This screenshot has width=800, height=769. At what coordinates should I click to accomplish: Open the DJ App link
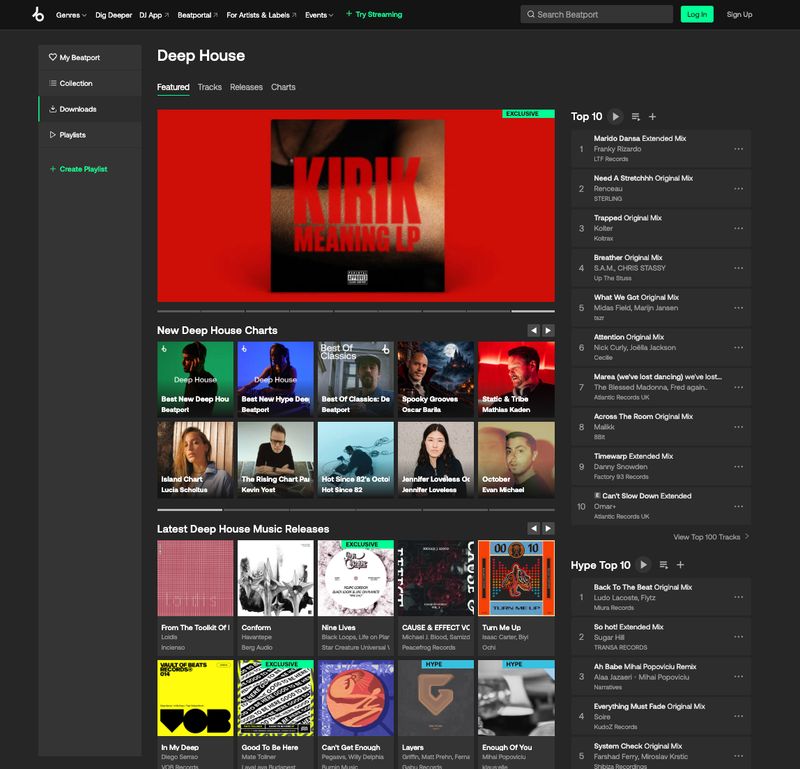154,15
